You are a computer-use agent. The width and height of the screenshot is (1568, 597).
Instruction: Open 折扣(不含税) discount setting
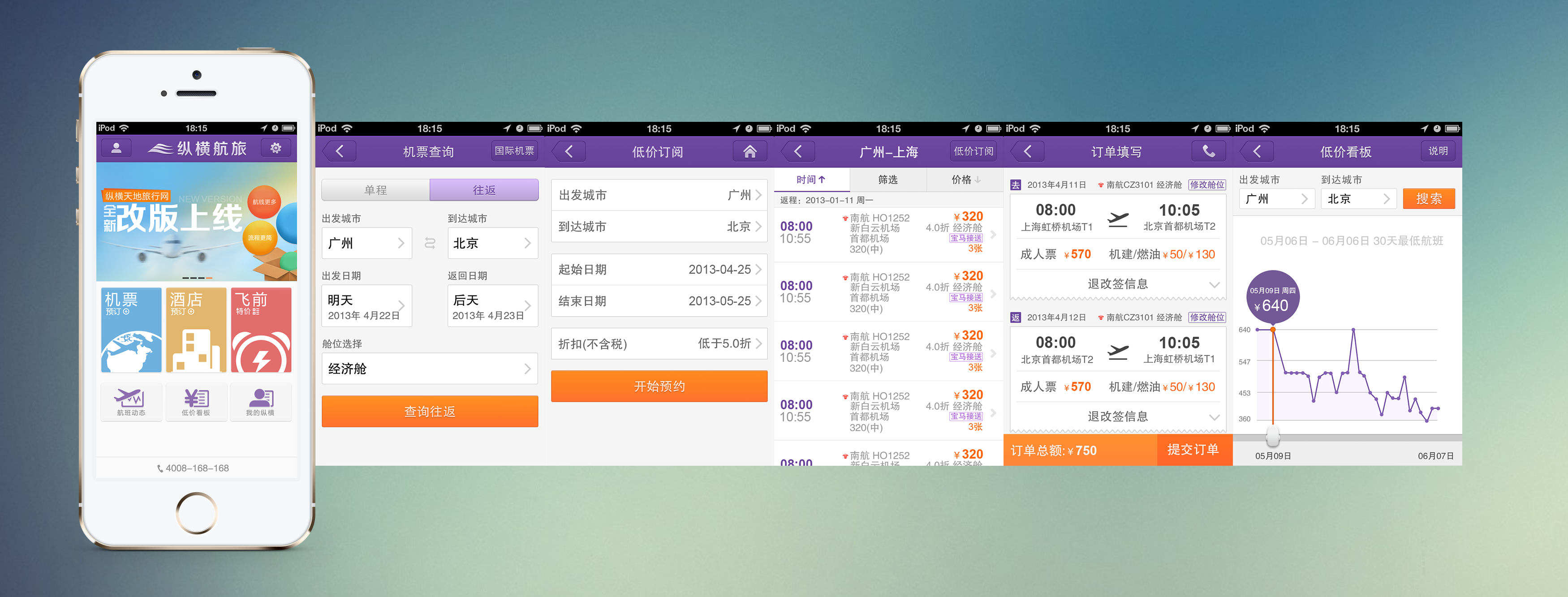(x=659, y=344)
